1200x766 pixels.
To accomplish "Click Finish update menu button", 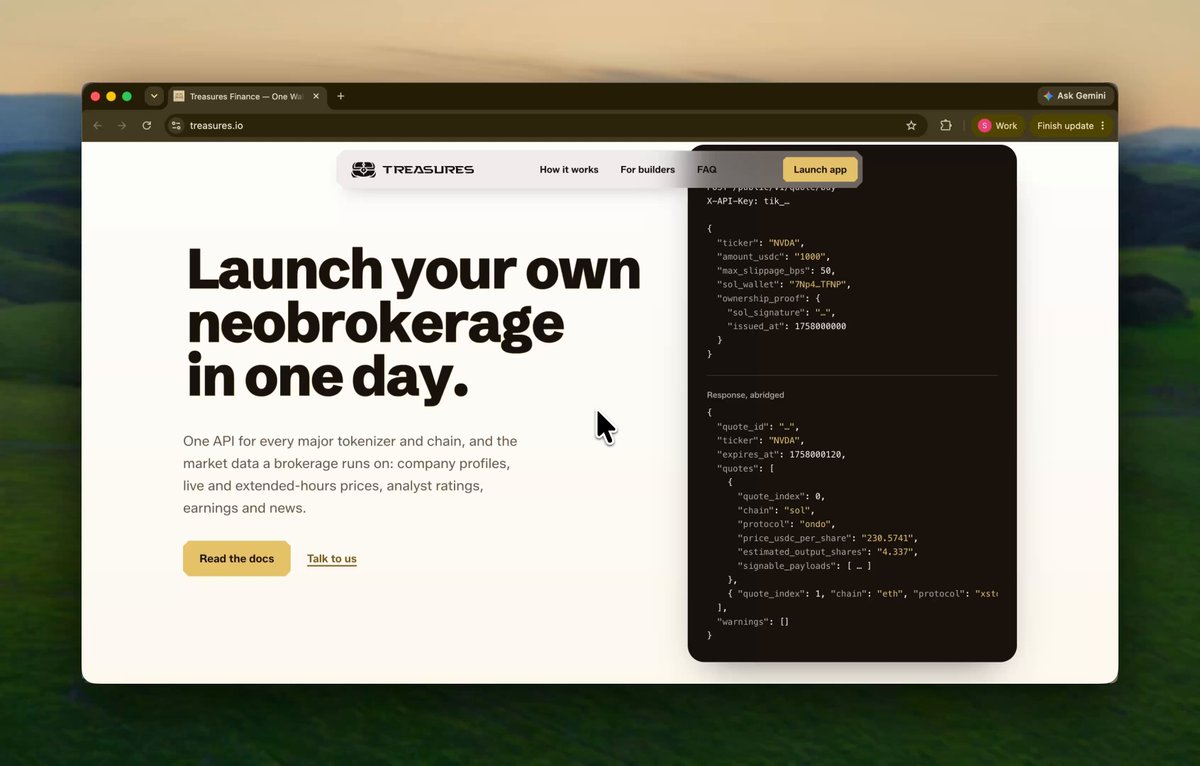I will pyautogui.click(x=1071, y=126).
